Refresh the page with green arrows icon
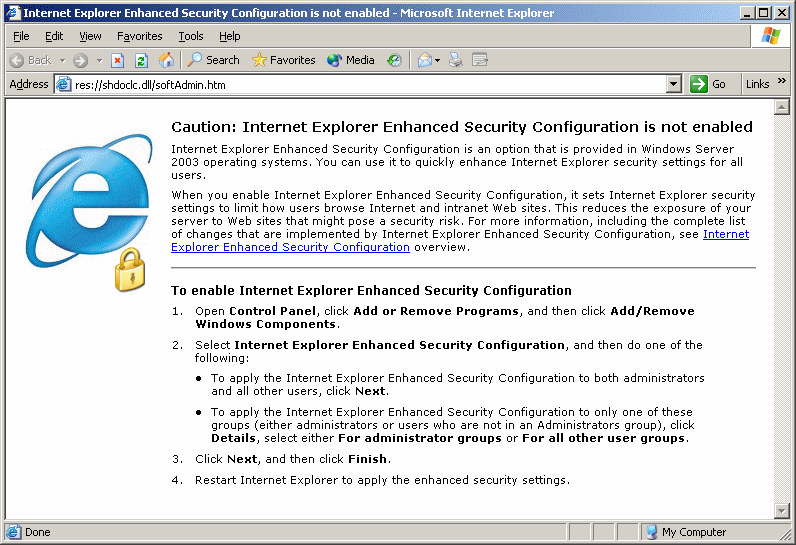The width and height of the screenshot is (796, 545). (141, 60)
